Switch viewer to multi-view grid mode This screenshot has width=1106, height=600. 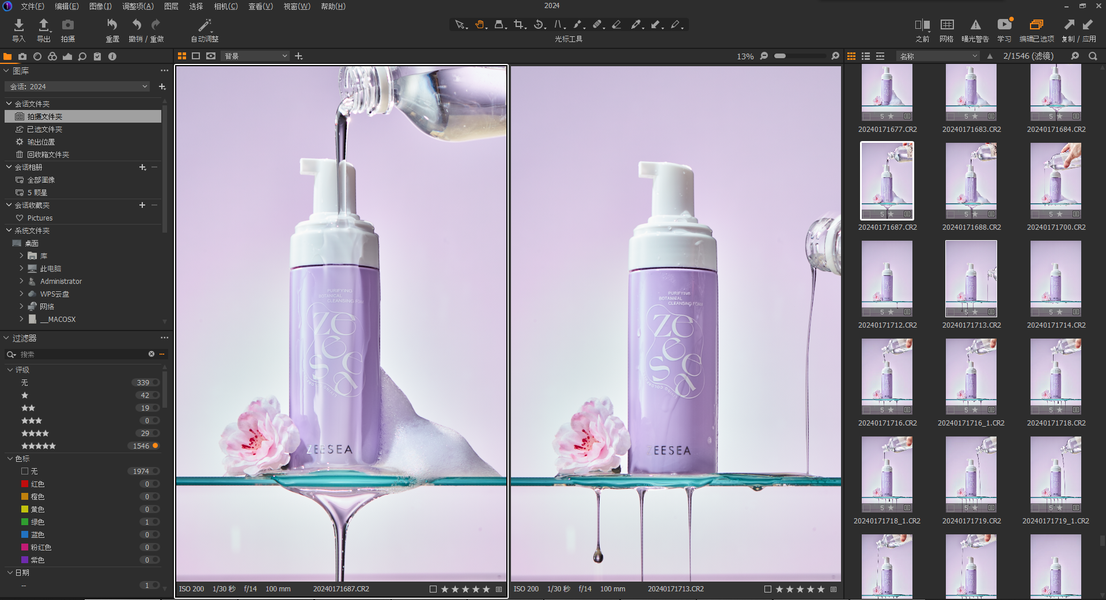182,56
